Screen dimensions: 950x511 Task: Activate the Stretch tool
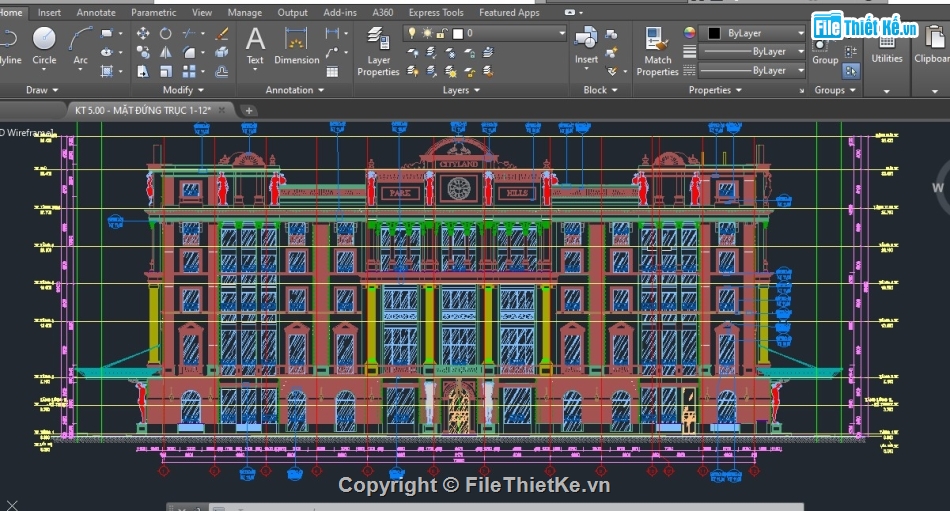143,72
